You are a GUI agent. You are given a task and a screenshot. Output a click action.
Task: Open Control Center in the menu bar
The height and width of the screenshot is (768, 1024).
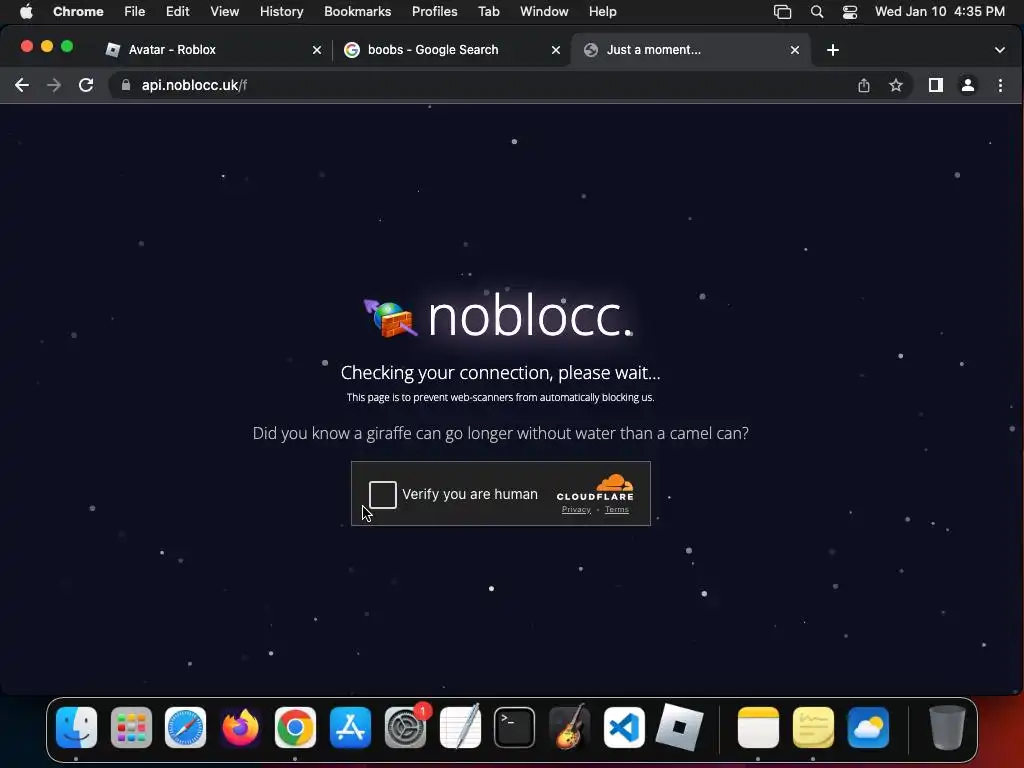(850, 12)
